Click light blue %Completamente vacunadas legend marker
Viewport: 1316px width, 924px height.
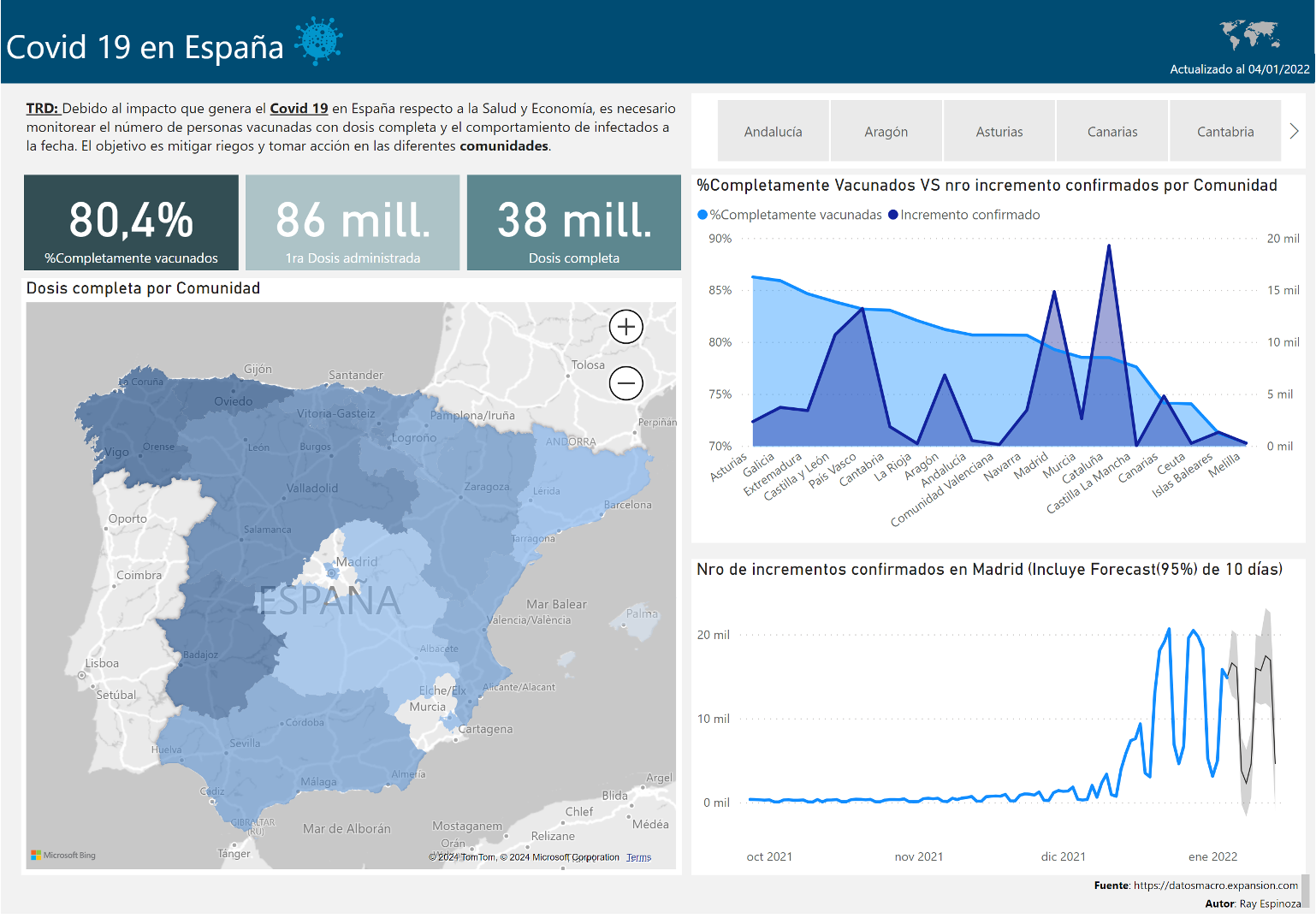point(702,215)
